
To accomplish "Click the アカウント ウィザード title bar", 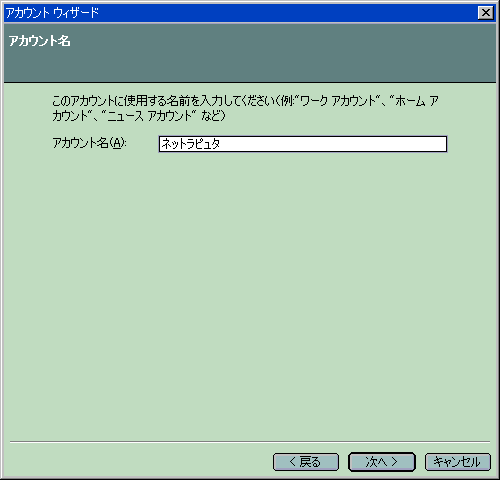I will pos(240,13).
